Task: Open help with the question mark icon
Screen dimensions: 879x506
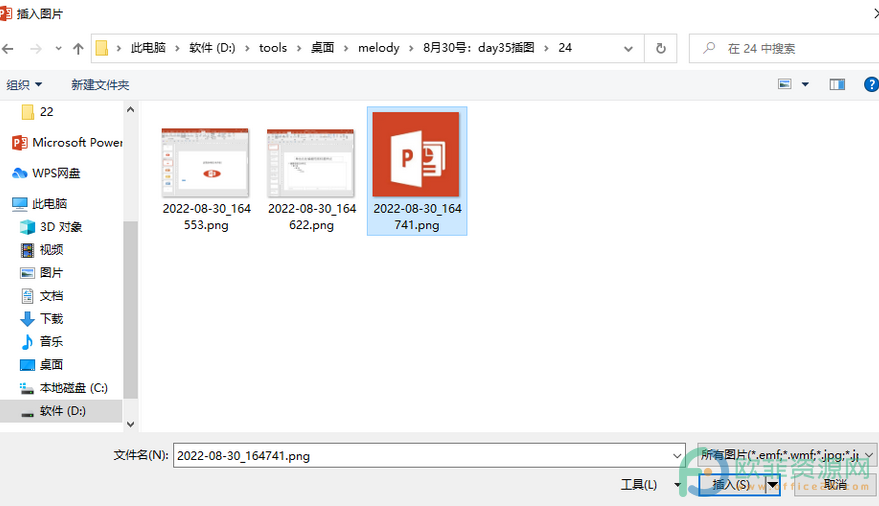Action: pos(871,85)
